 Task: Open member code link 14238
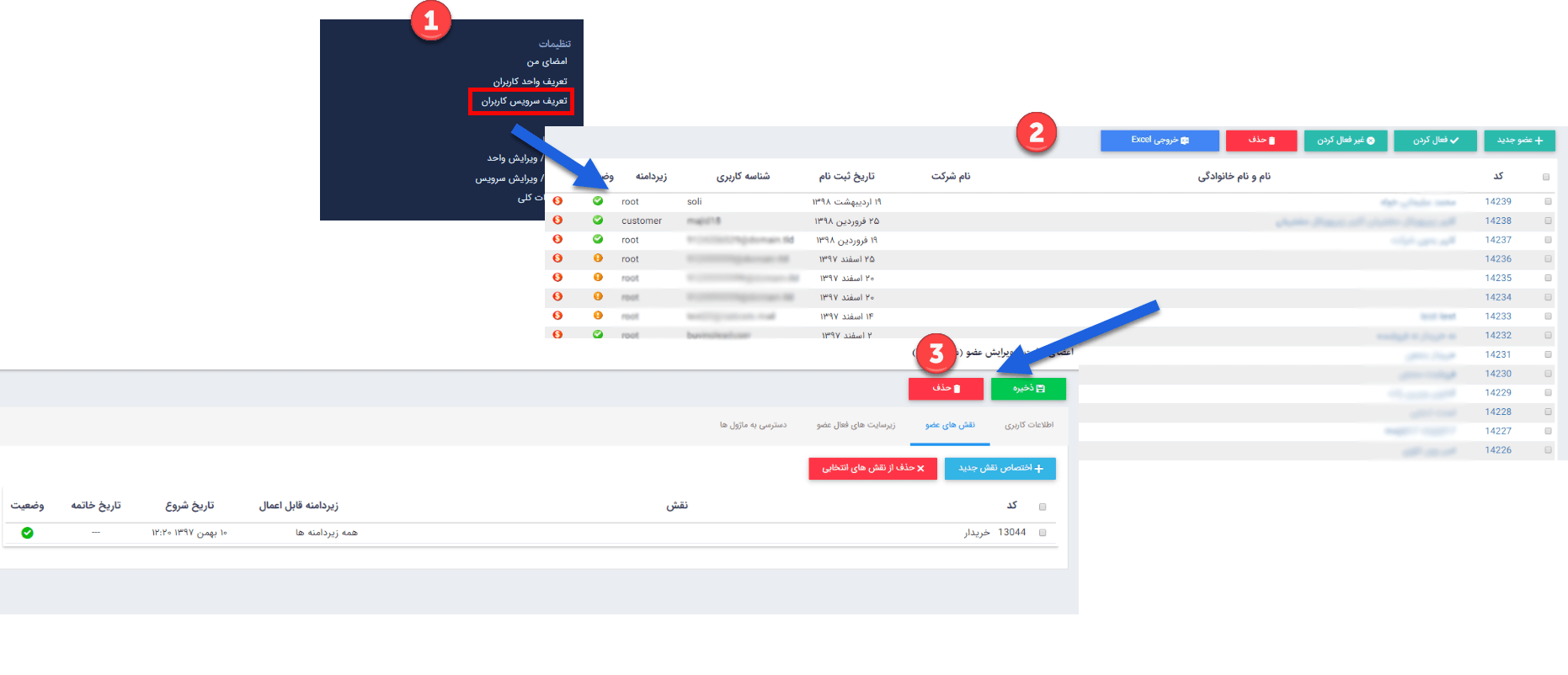[1498, 221]
